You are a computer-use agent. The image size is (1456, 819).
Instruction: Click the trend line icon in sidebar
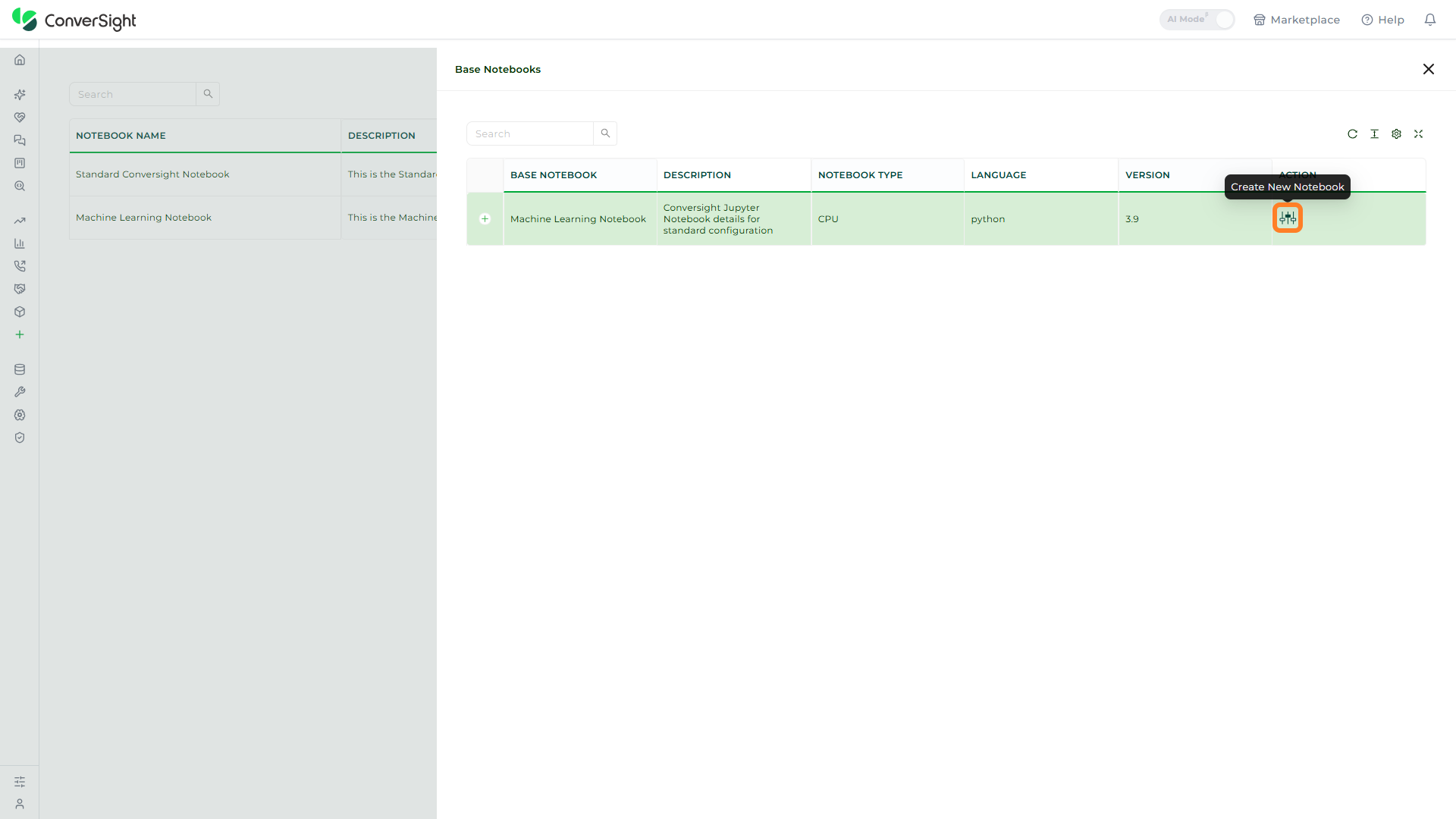pos(20,221)
